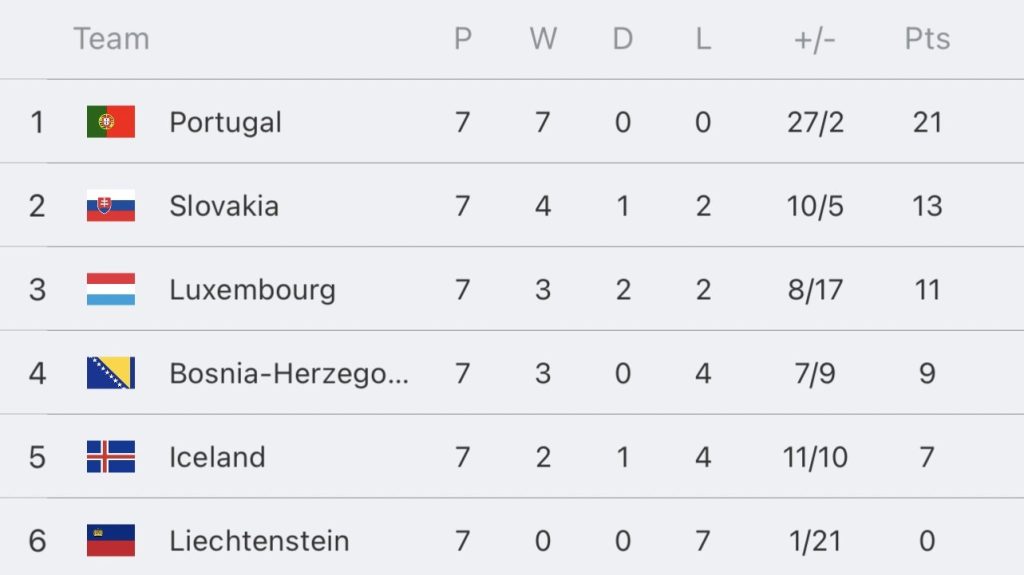Click Portugal's 21 points value
Screen dimensions: 1024x575
927,122
